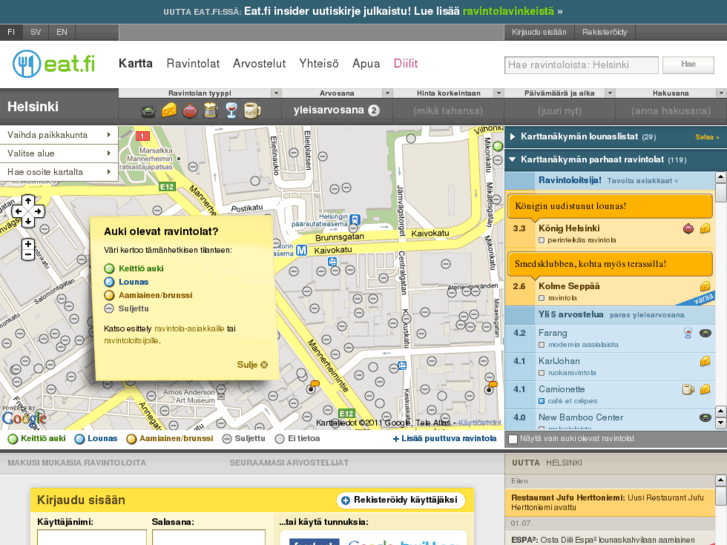Select the red onion restaurant type filter
This screenshot has width=727, height=545.
pyautogui.click(x=190, y=110)
